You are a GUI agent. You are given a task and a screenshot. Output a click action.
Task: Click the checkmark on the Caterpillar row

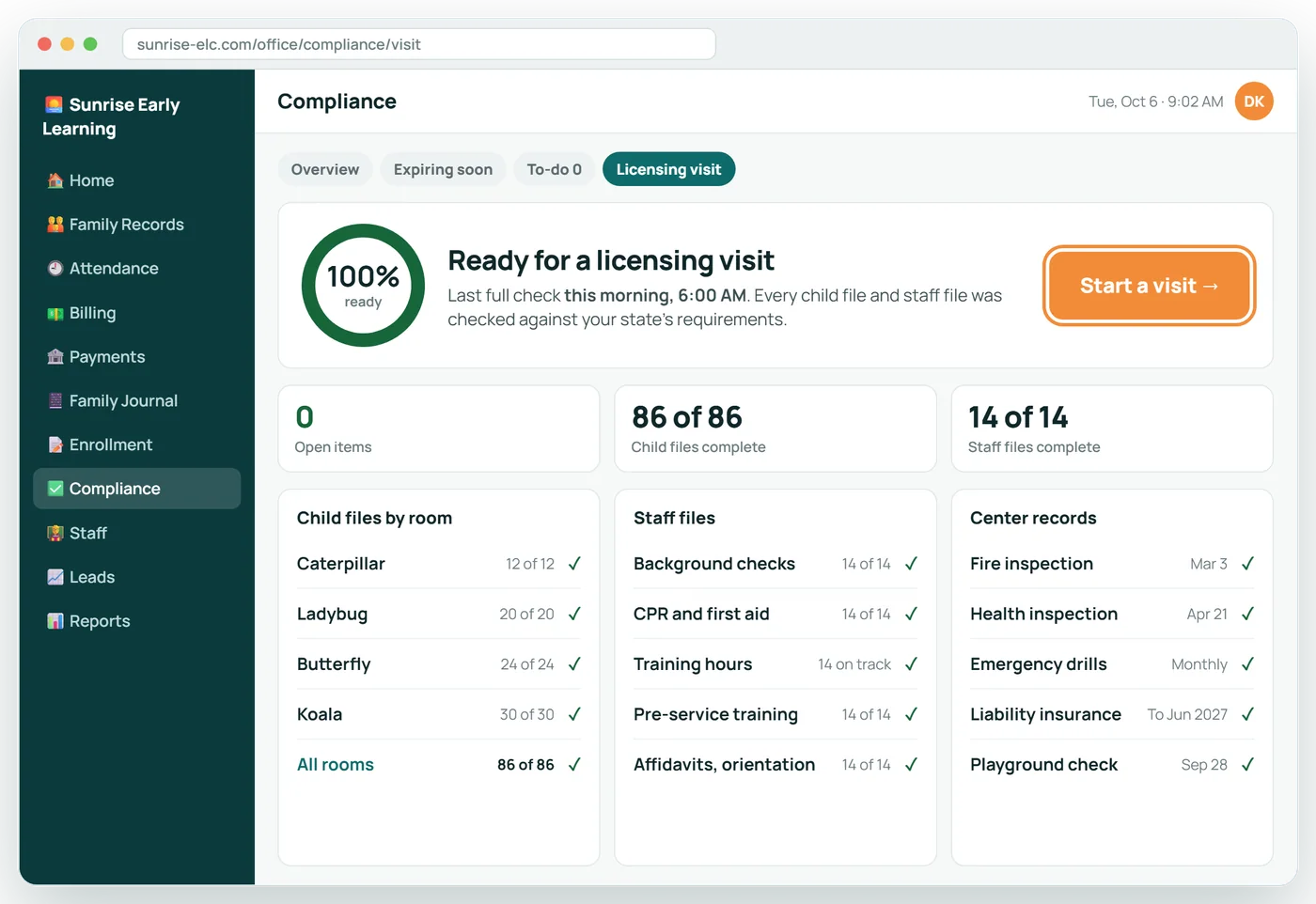coord(574,564)
